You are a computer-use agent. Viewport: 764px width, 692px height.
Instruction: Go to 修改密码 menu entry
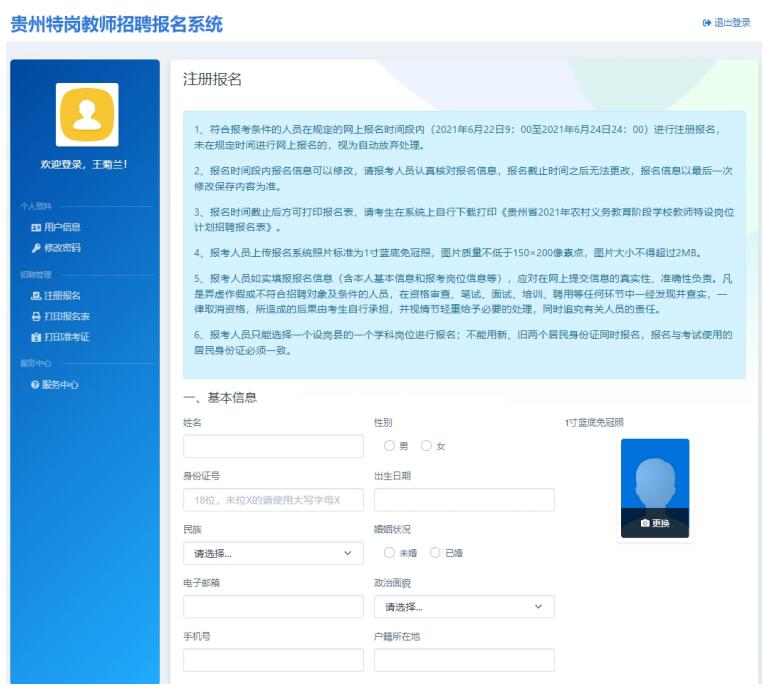click(x=62, y=248)
